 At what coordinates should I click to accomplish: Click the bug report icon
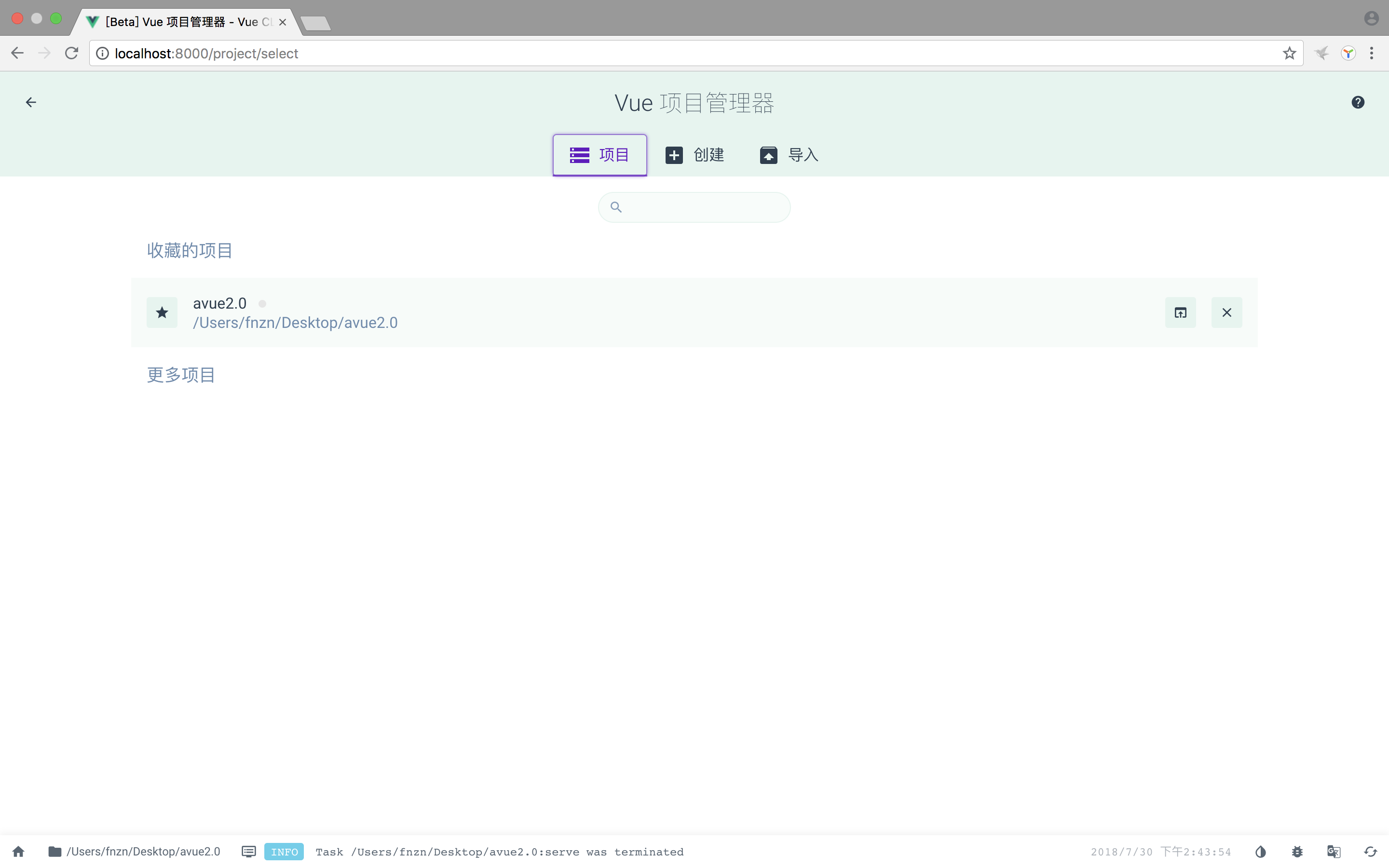(x=1297, y=851)
